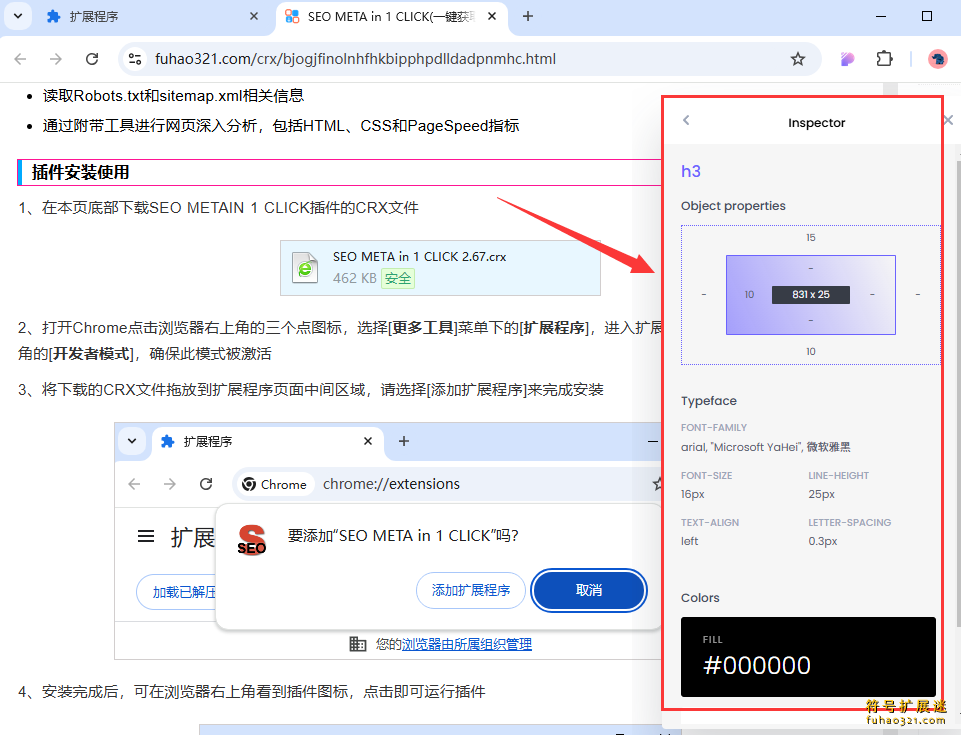Screen dimensions: 961x735
Task: Click step 4 text about the installed plugin icon
Action: 251,692
